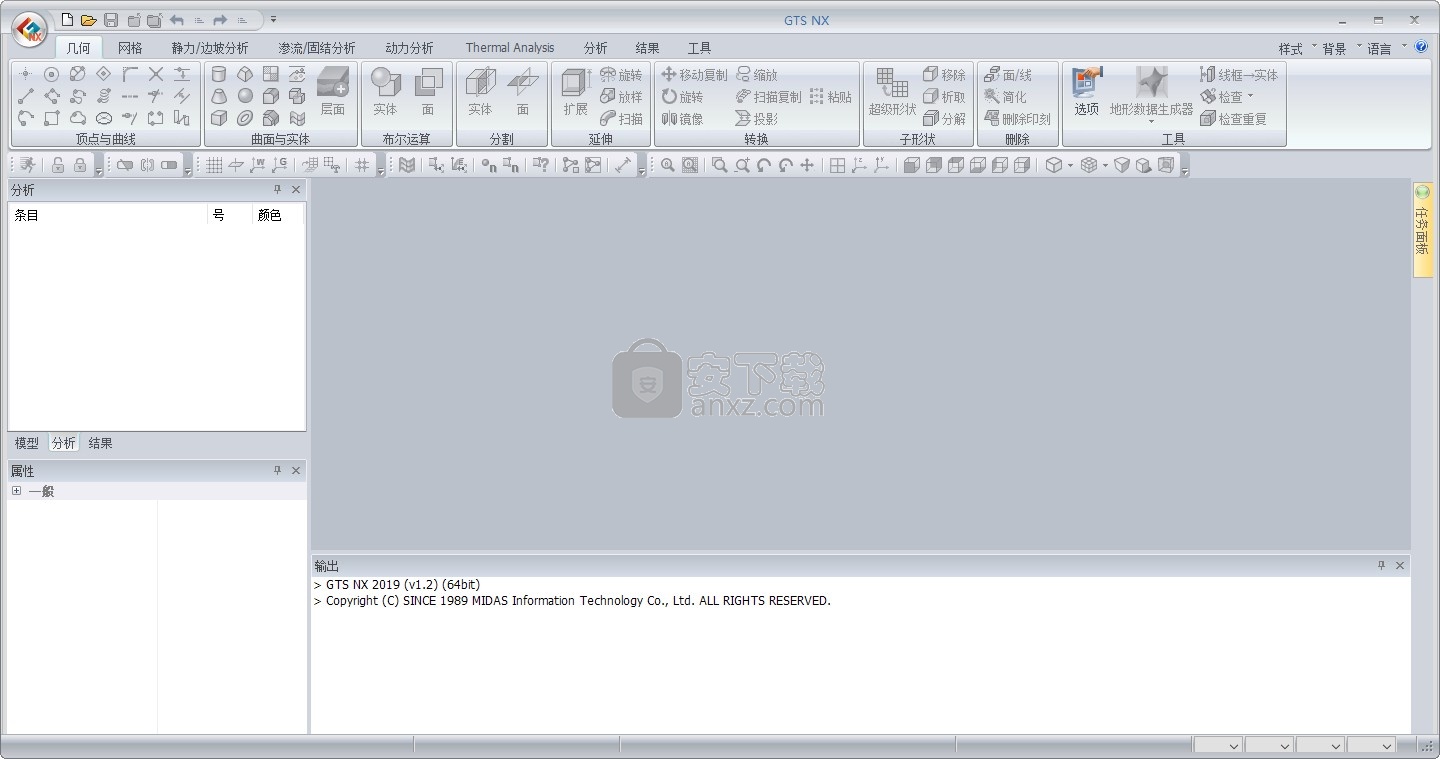The height and width of the screenshot is (759, 1440).
Task: Click the 颜色 column header
Action: [269, 215]
